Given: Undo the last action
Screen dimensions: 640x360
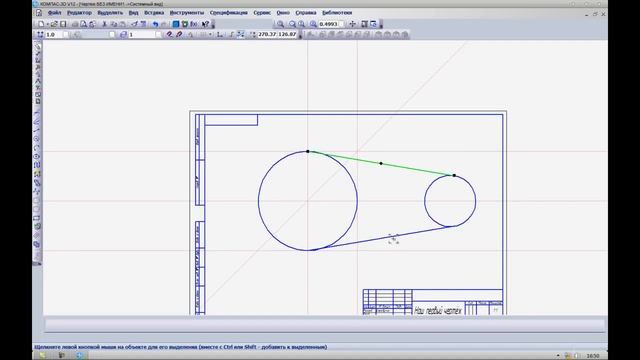Looking at the screenshot, I should [x=155, y=24].
